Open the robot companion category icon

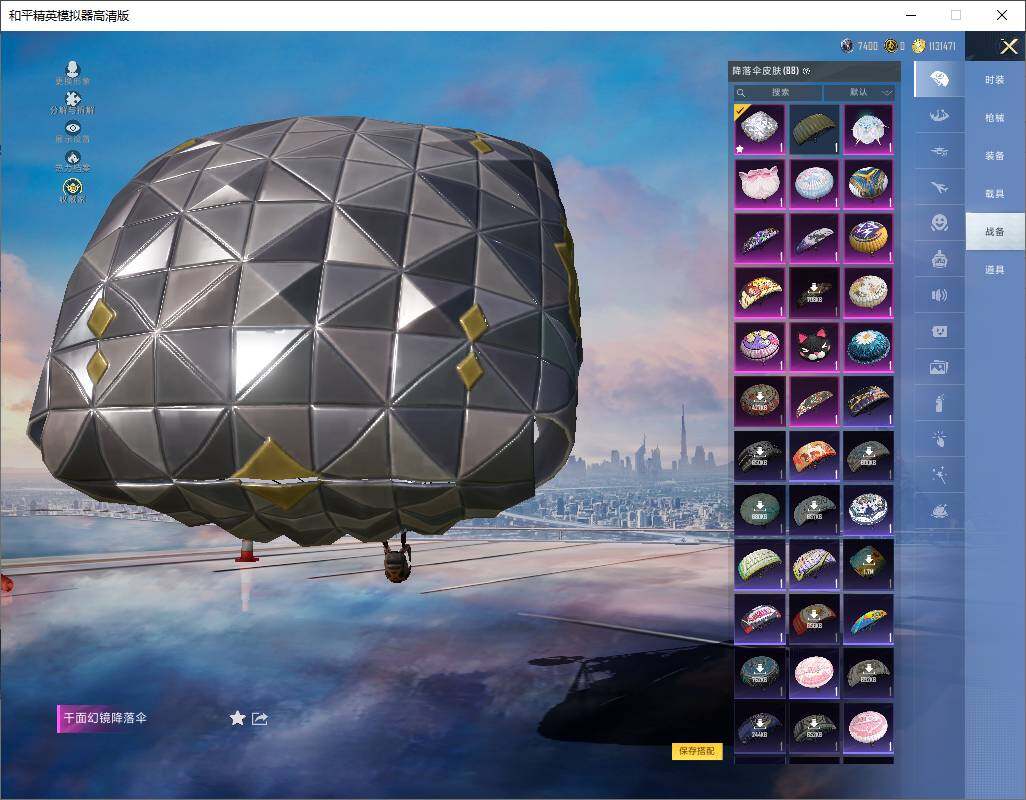940,260
